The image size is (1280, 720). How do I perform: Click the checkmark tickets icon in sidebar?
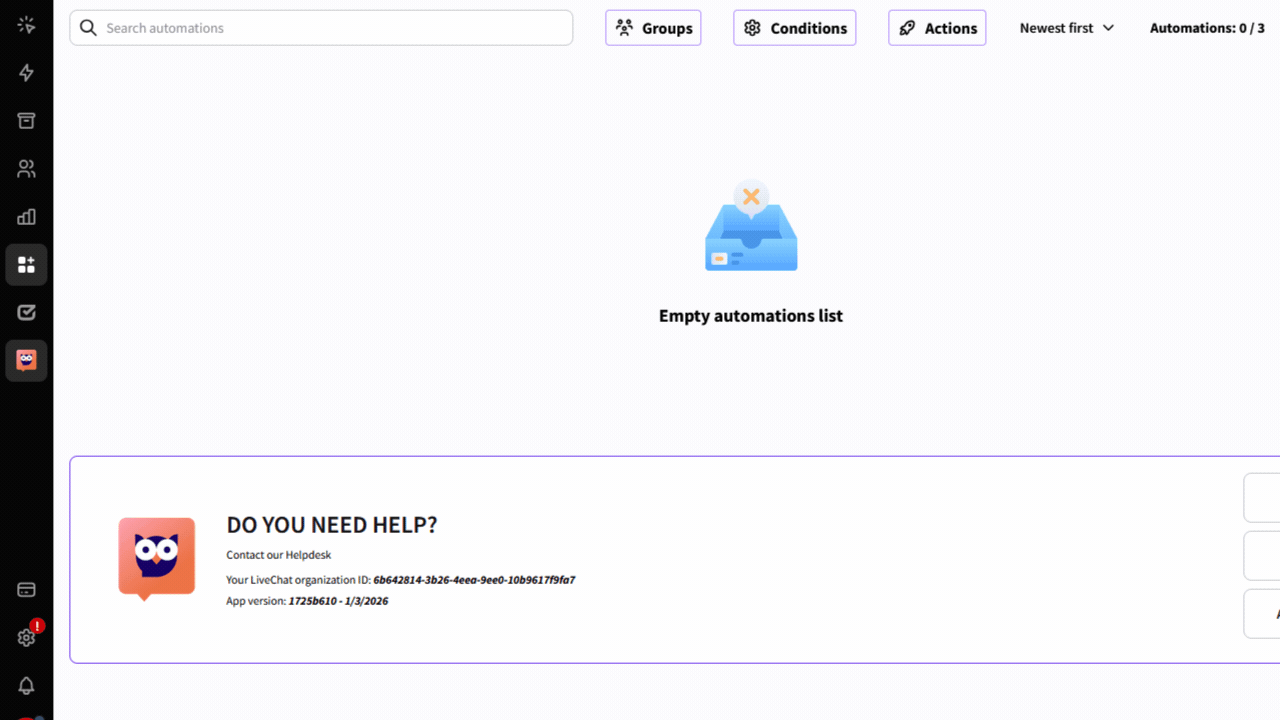(27, 313)
